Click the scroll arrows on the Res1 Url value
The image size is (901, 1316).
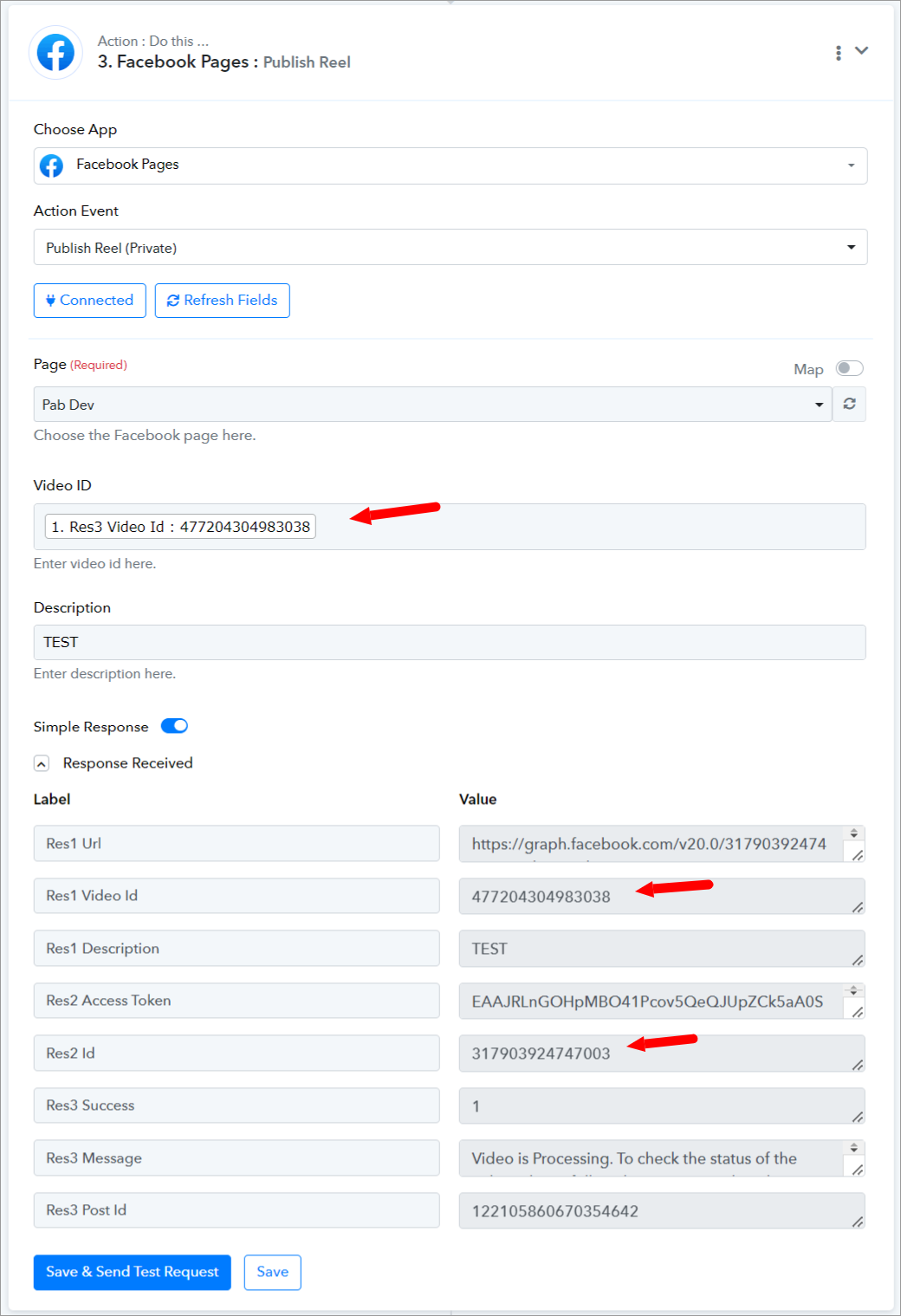click(x=854, y=833)
